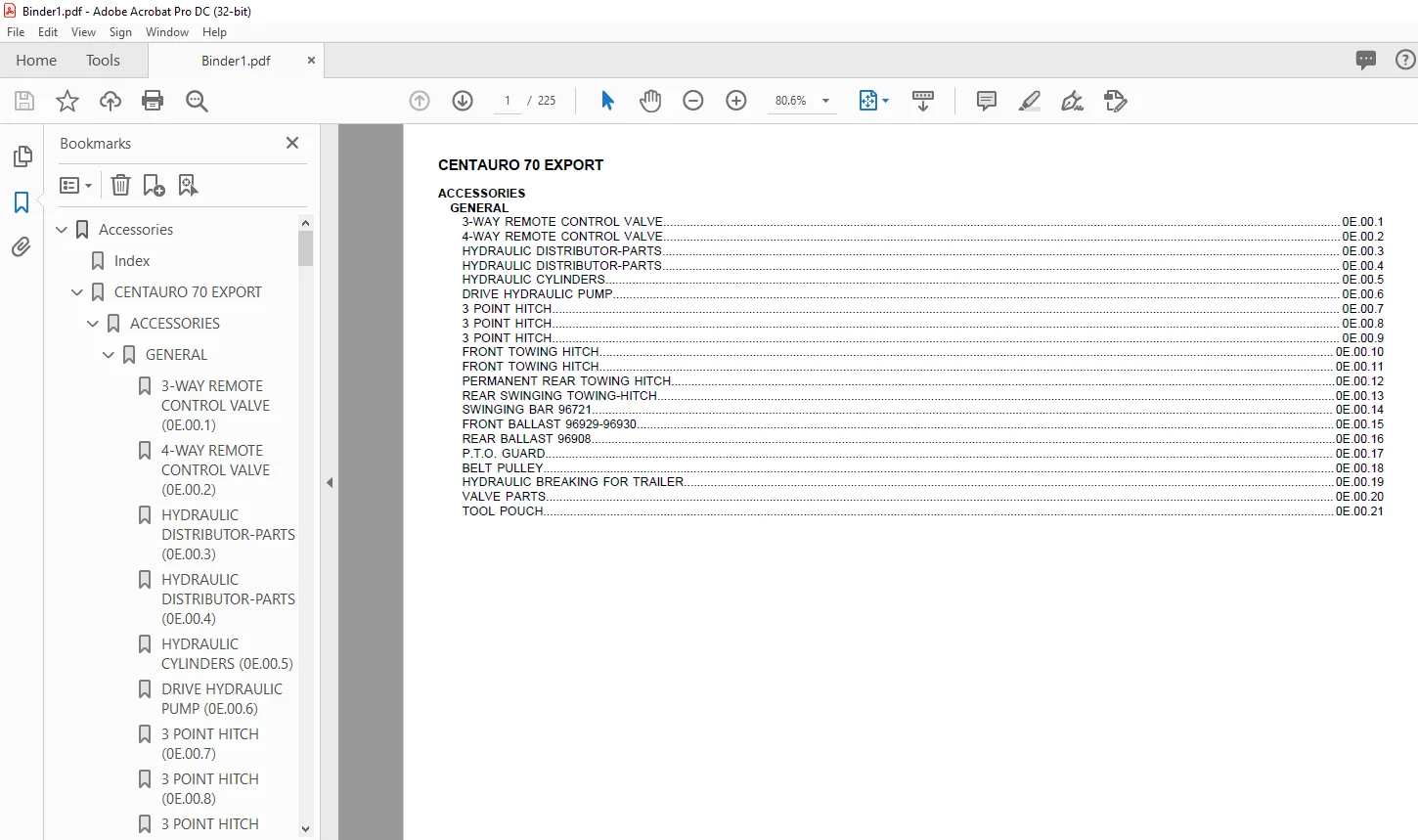Open the zoom level dropdown
The width and height of the screenshot is (1418, 840).
(x=825, y=101)
